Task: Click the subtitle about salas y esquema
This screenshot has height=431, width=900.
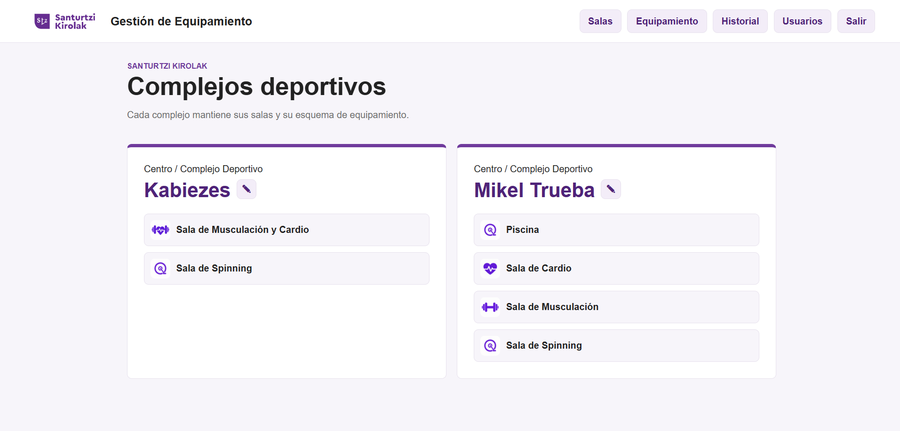Action: click(x=267, y=115)
